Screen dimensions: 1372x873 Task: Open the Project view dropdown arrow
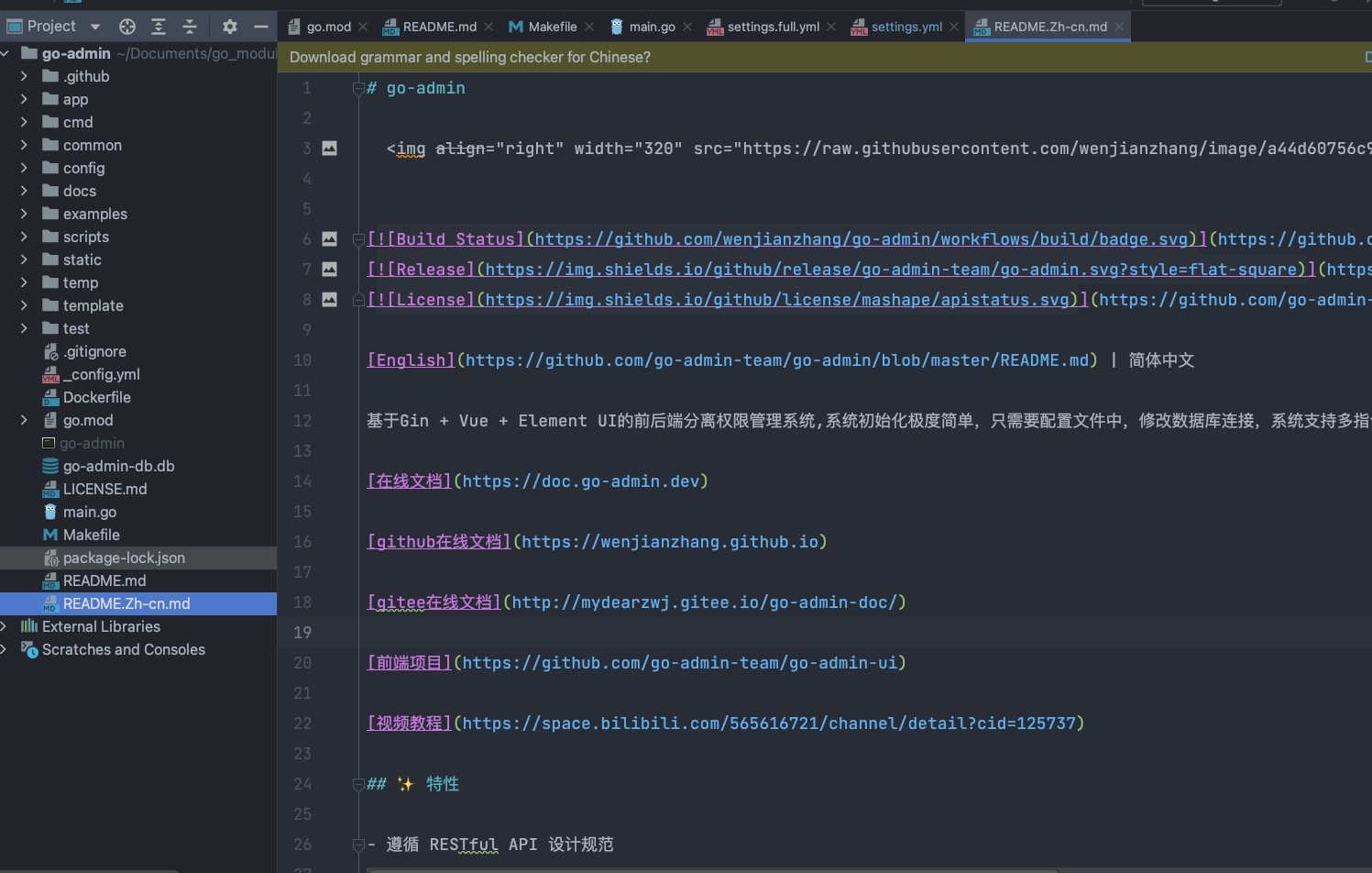[x=95, y=26]
